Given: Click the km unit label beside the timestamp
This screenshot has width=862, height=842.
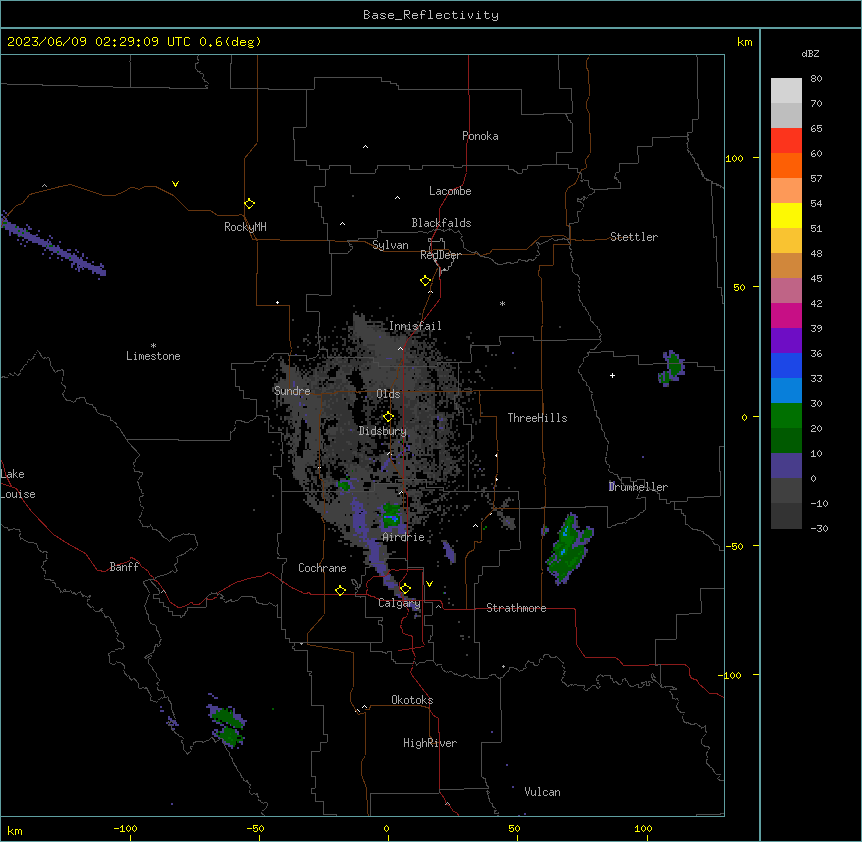Looking at the screenshot, I should pos(744,42).
